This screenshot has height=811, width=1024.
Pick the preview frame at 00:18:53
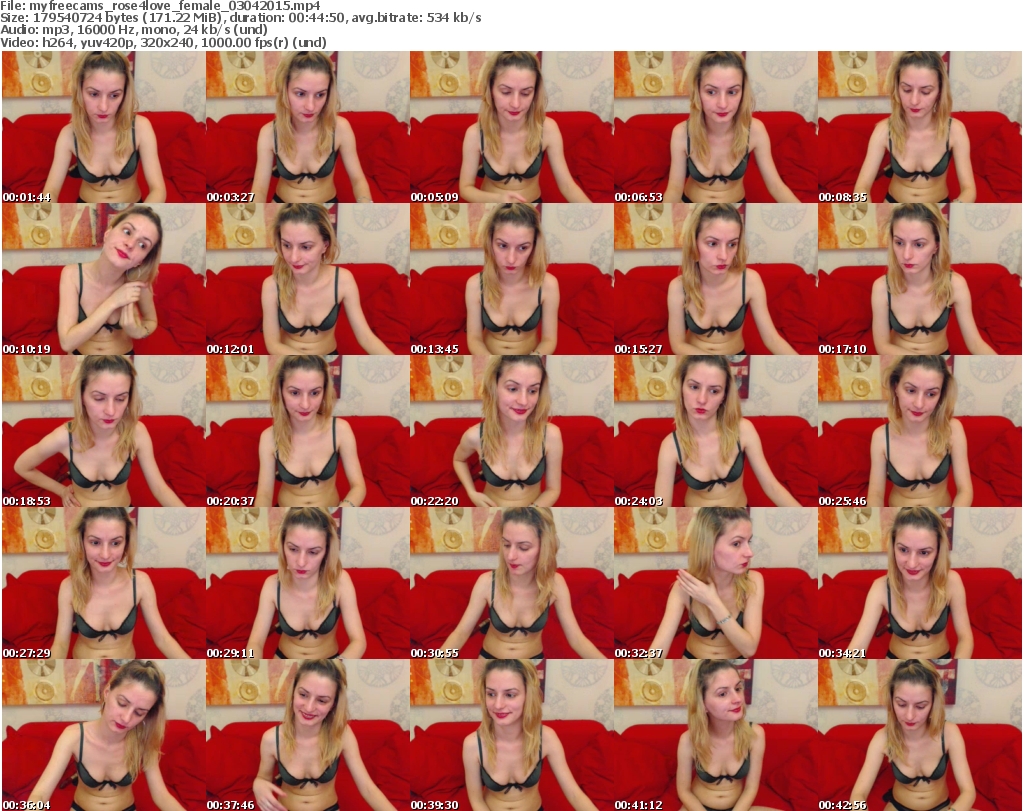(104, 432)
